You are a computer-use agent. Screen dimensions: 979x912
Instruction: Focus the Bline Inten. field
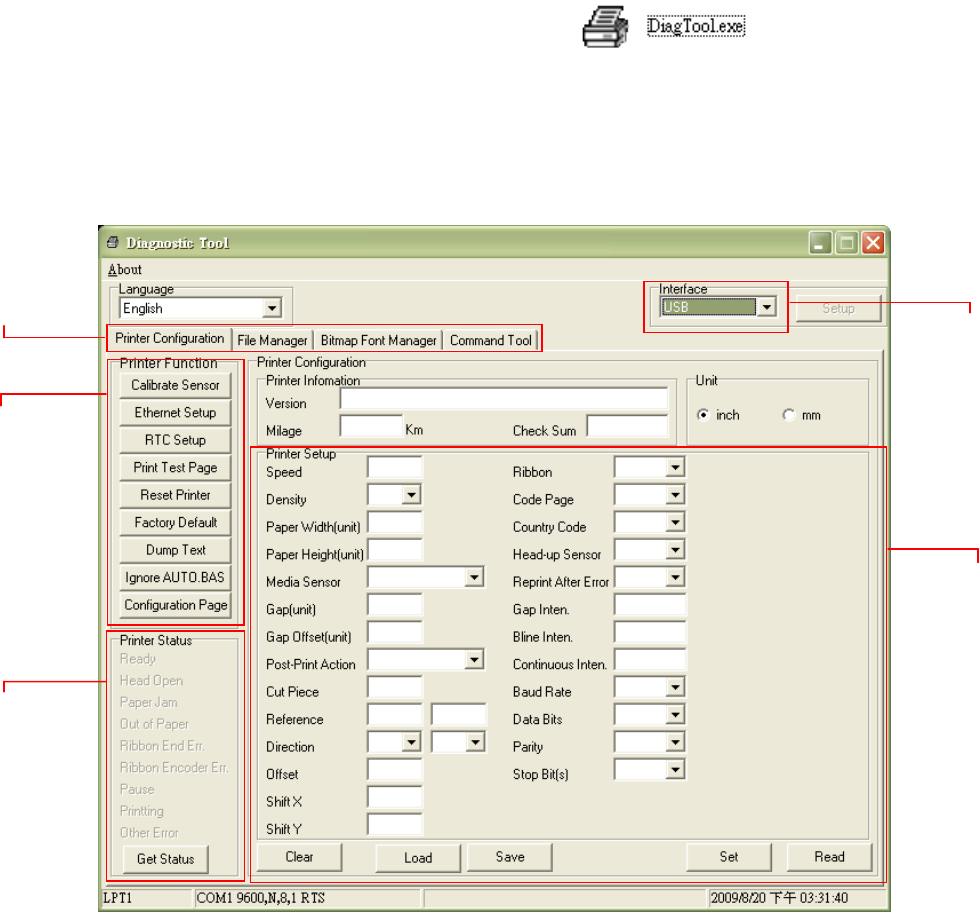tap(650, 632)
